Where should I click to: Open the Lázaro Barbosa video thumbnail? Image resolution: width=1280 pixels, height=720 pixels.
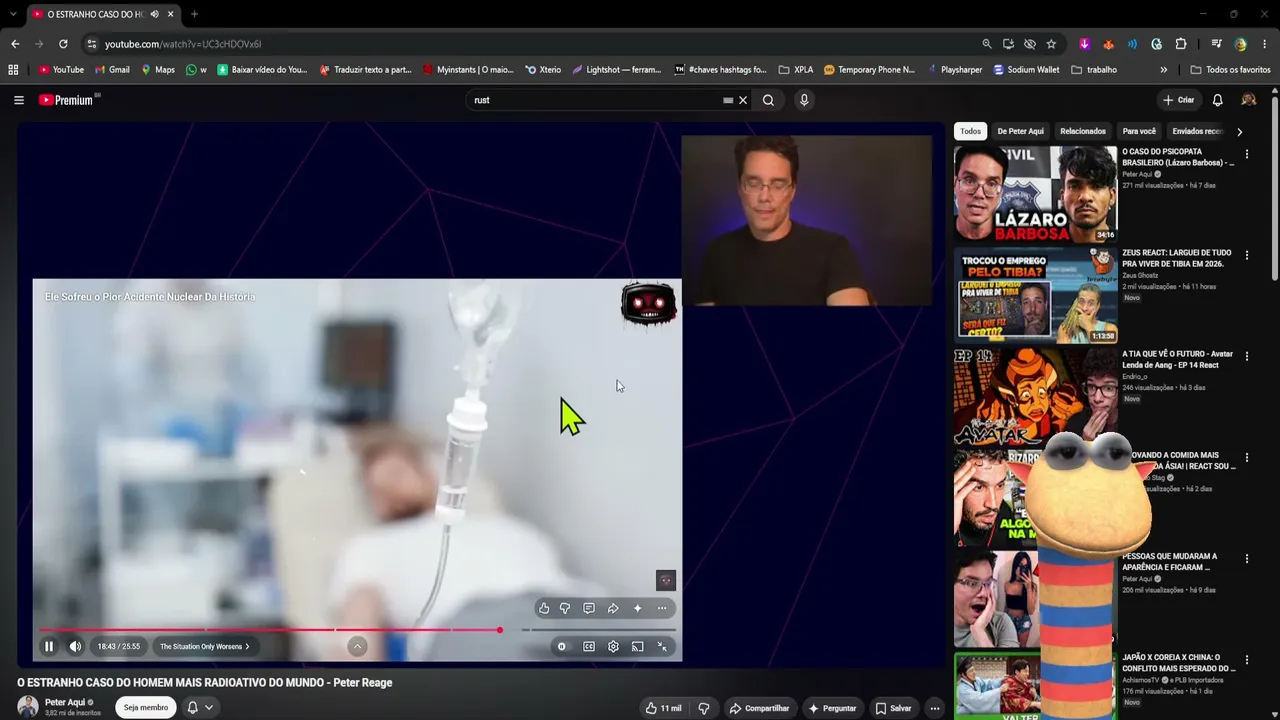click(1035, 193)
